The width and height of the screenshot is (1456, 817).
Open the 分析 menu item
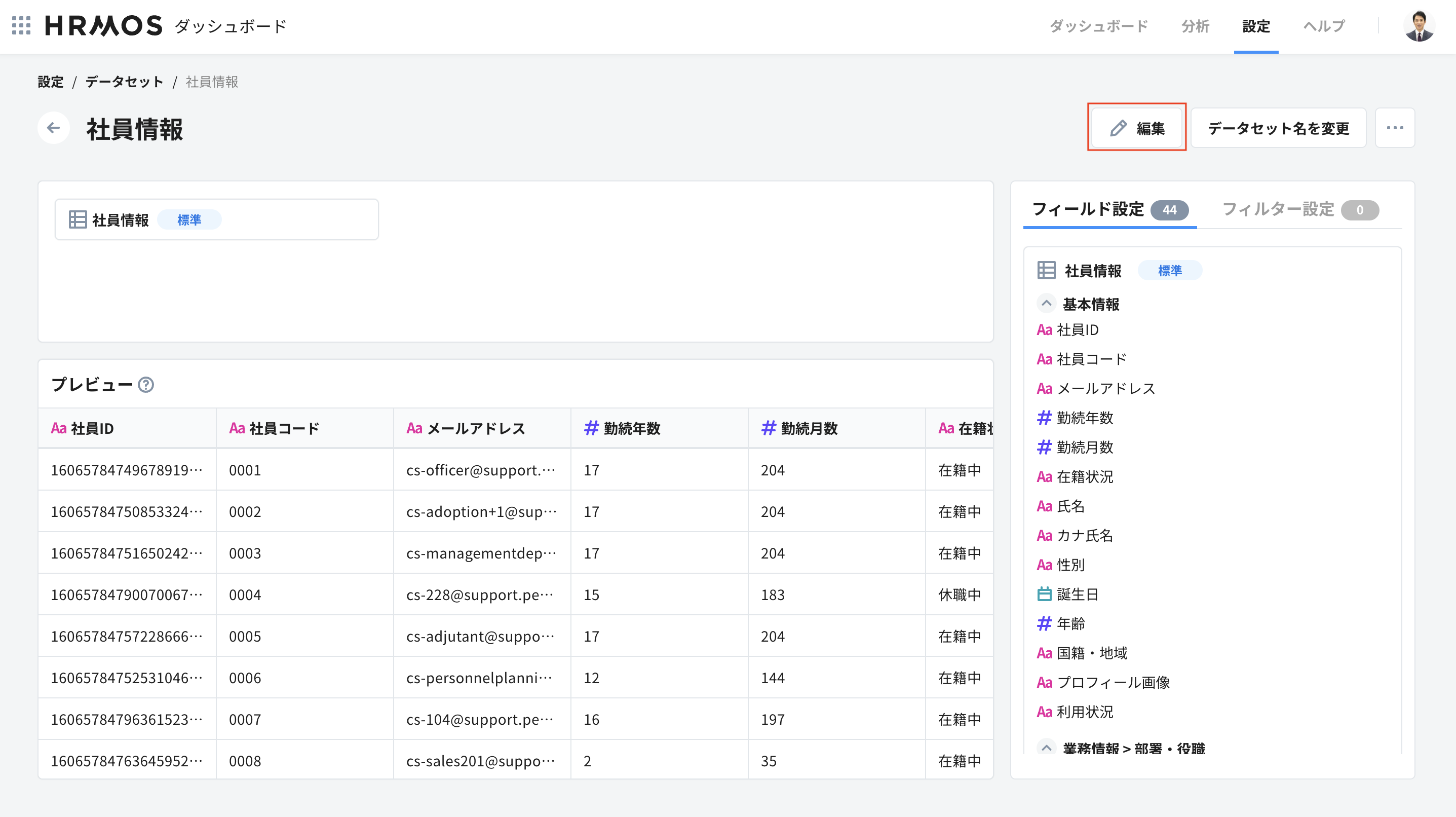[x=1195, y=26]
